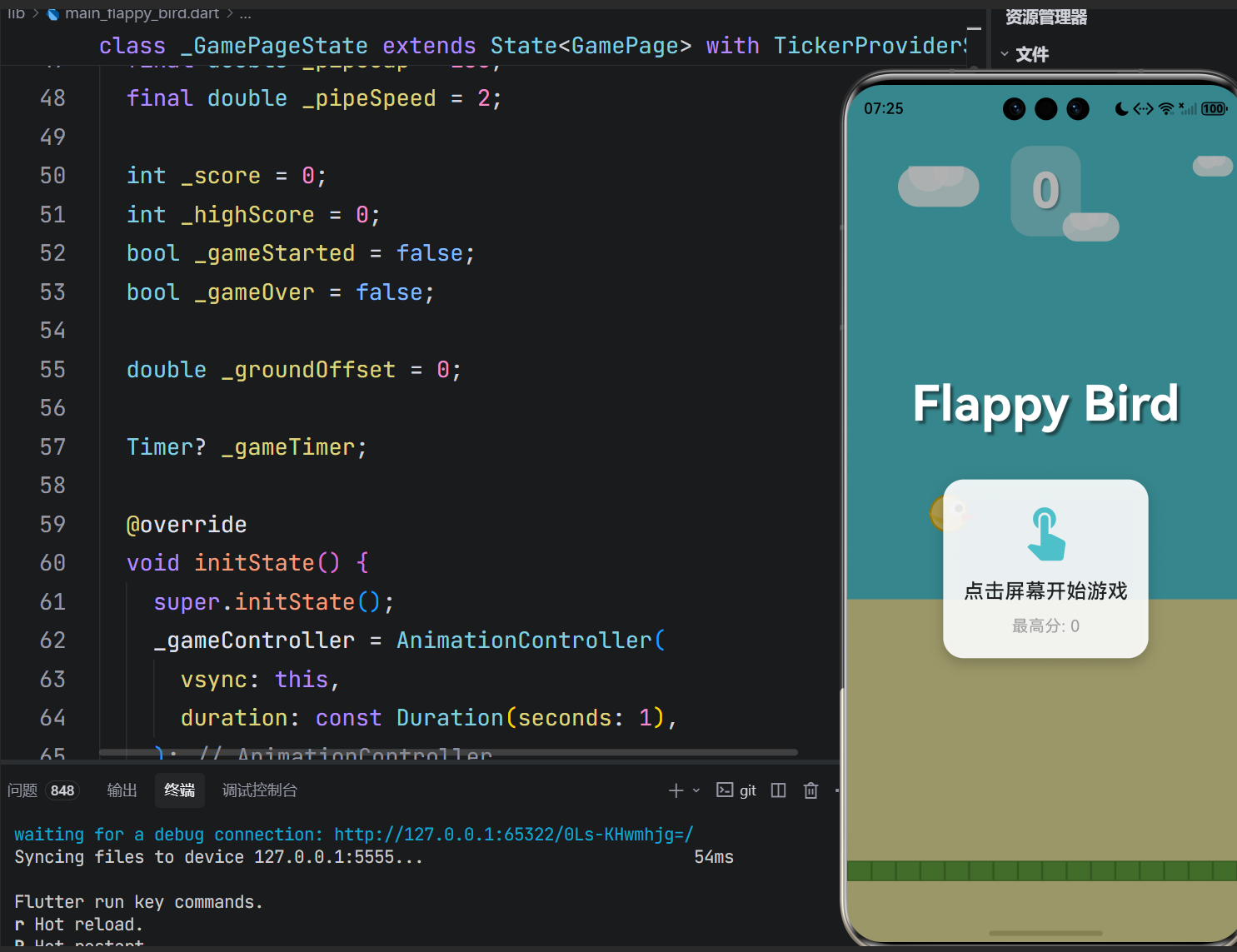1237x952 pixels.
Task: Click the Dart file icon in breadcrumb
Action: coord(53,13)
